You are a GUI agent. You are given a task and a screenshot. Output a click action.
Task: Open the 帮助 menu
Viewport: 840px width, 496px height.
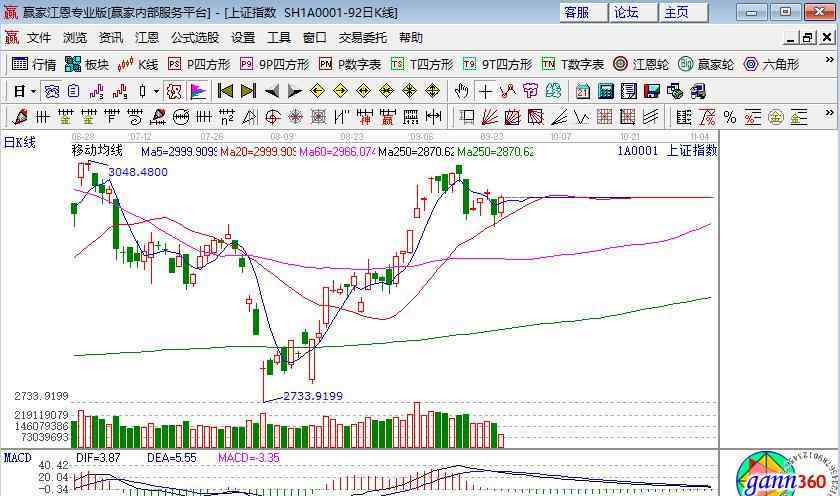411,38
